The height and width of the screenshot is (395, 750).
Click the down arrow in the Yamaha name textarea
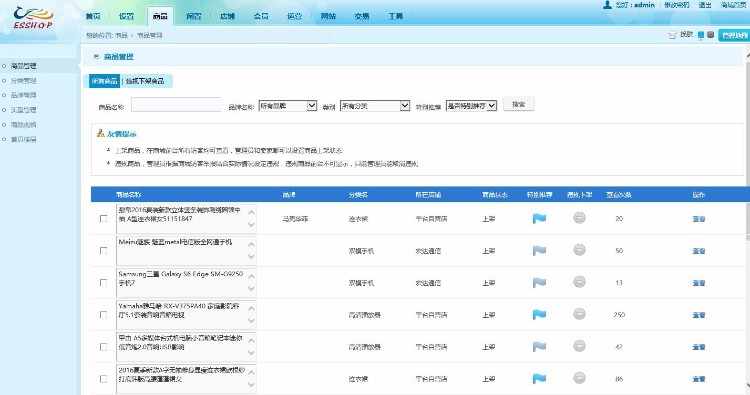[252, 321]
